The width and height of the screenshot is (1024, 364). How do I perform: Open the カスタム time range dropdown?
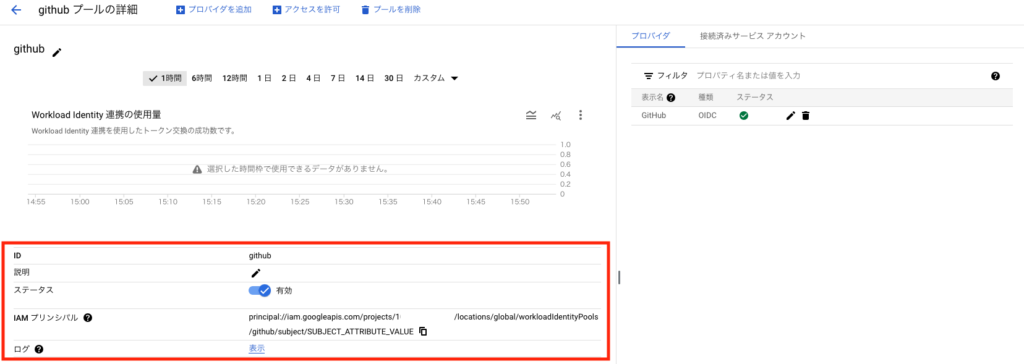click(x=435, y=78)
